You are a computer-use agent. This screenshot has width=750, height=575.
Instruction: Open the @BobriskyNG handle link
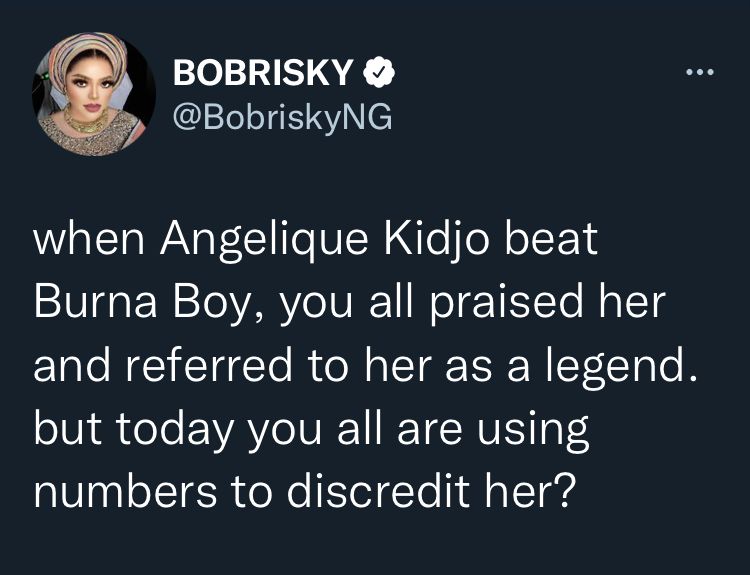(x=282, y=117)
